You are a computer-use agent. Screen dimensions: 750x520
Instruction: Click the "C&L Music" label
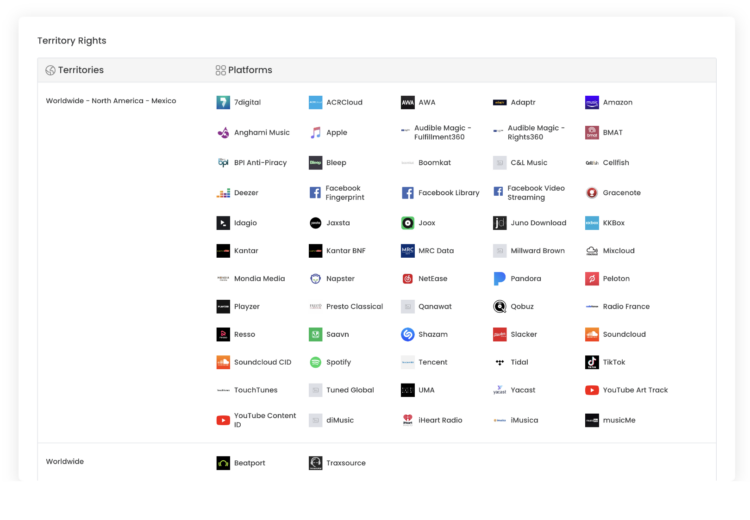coord(529,163)
